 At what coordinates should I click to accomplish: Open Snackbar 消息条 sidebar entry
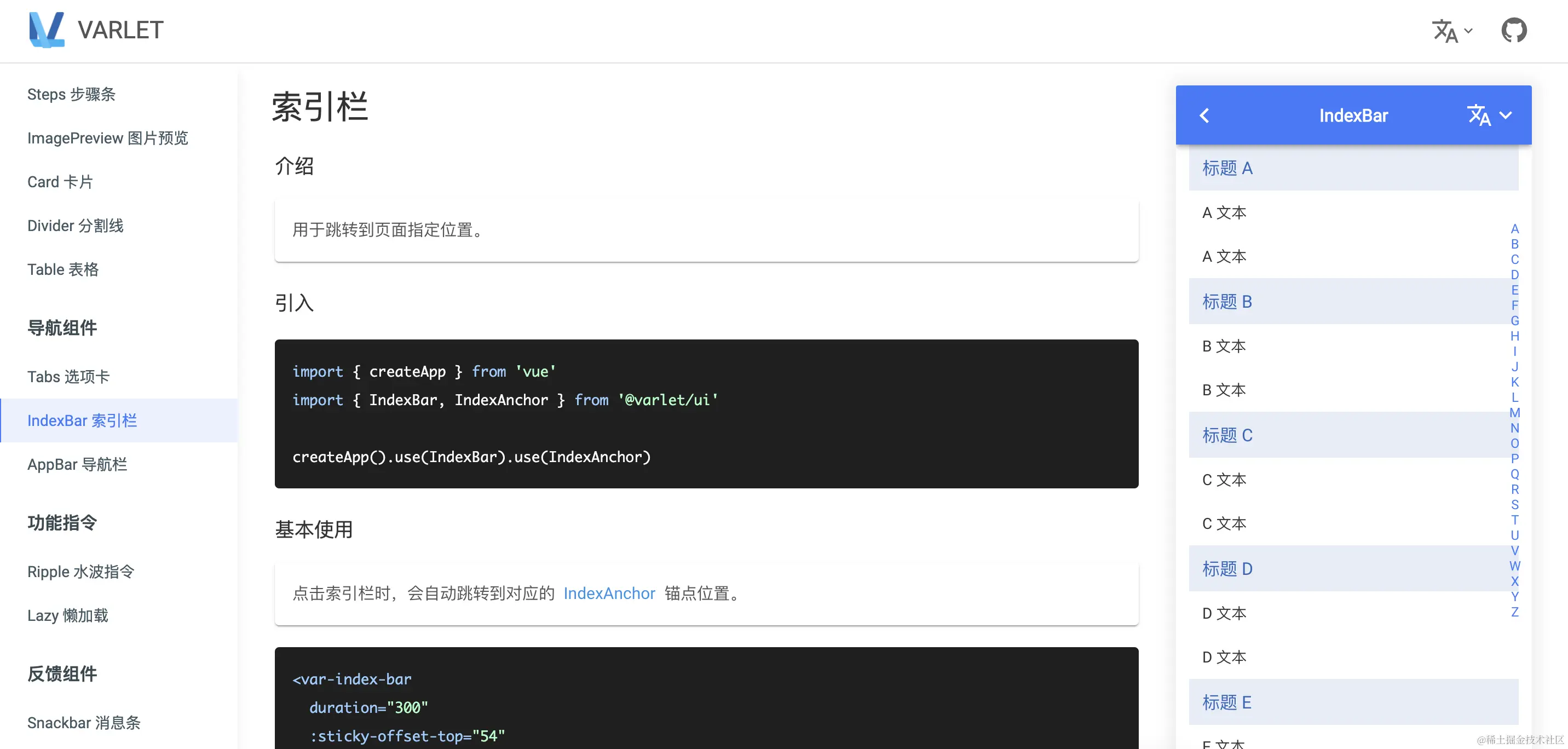84,723
